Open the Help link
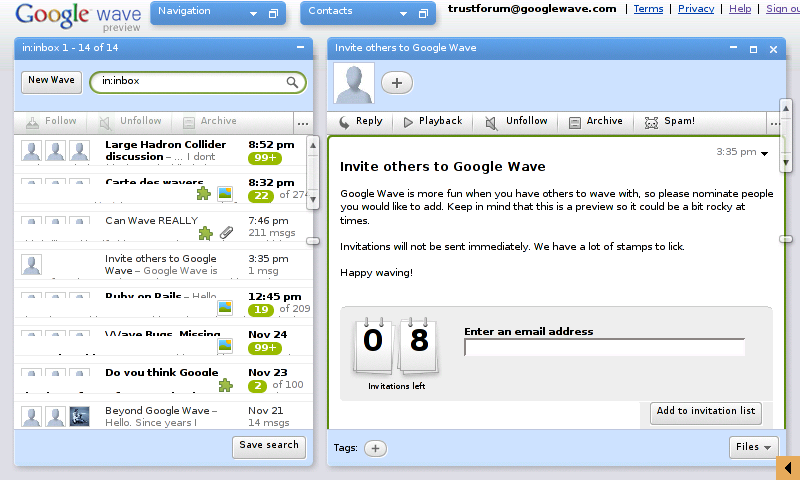The width and height of the screenshot is (800, 480). pyautogui.click(x=740, y=9)
